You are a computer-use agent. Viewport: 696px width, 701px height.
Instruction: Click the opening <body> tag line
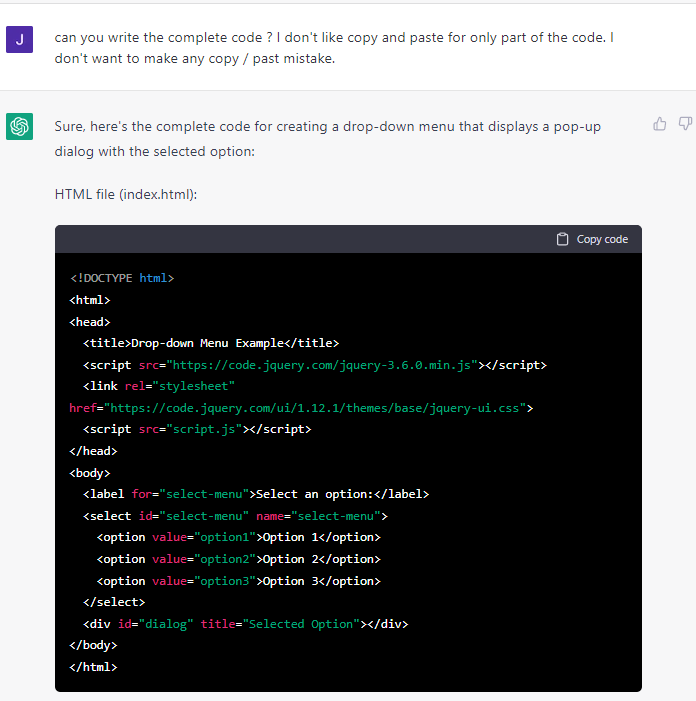(89, 473)
